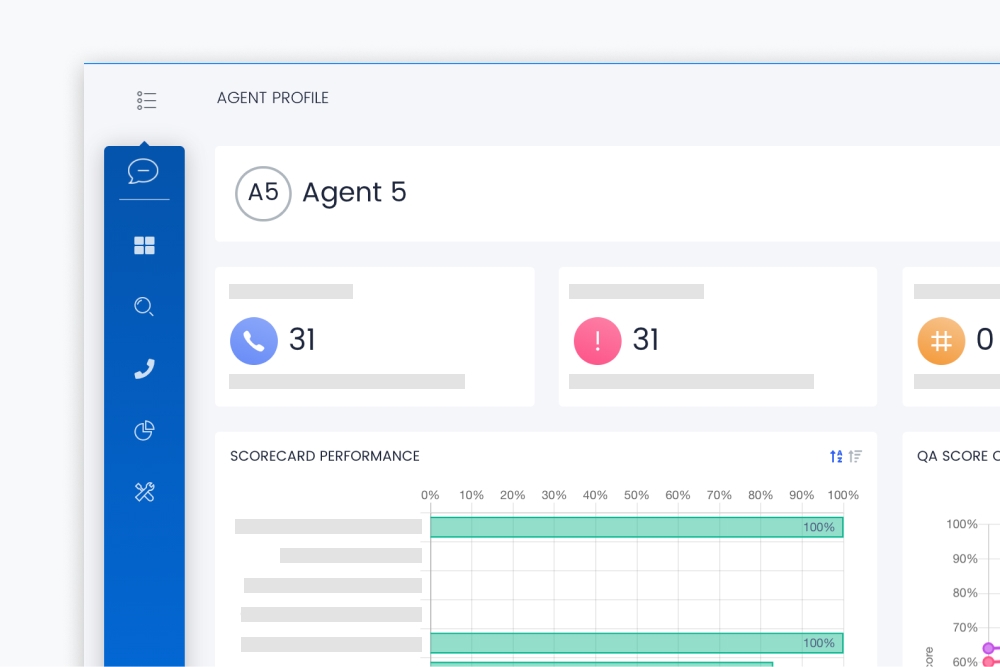This screenshot has height=667, width=1000.
Task: Click the pink exclamation badge icon
Action: tap(598, 341)
